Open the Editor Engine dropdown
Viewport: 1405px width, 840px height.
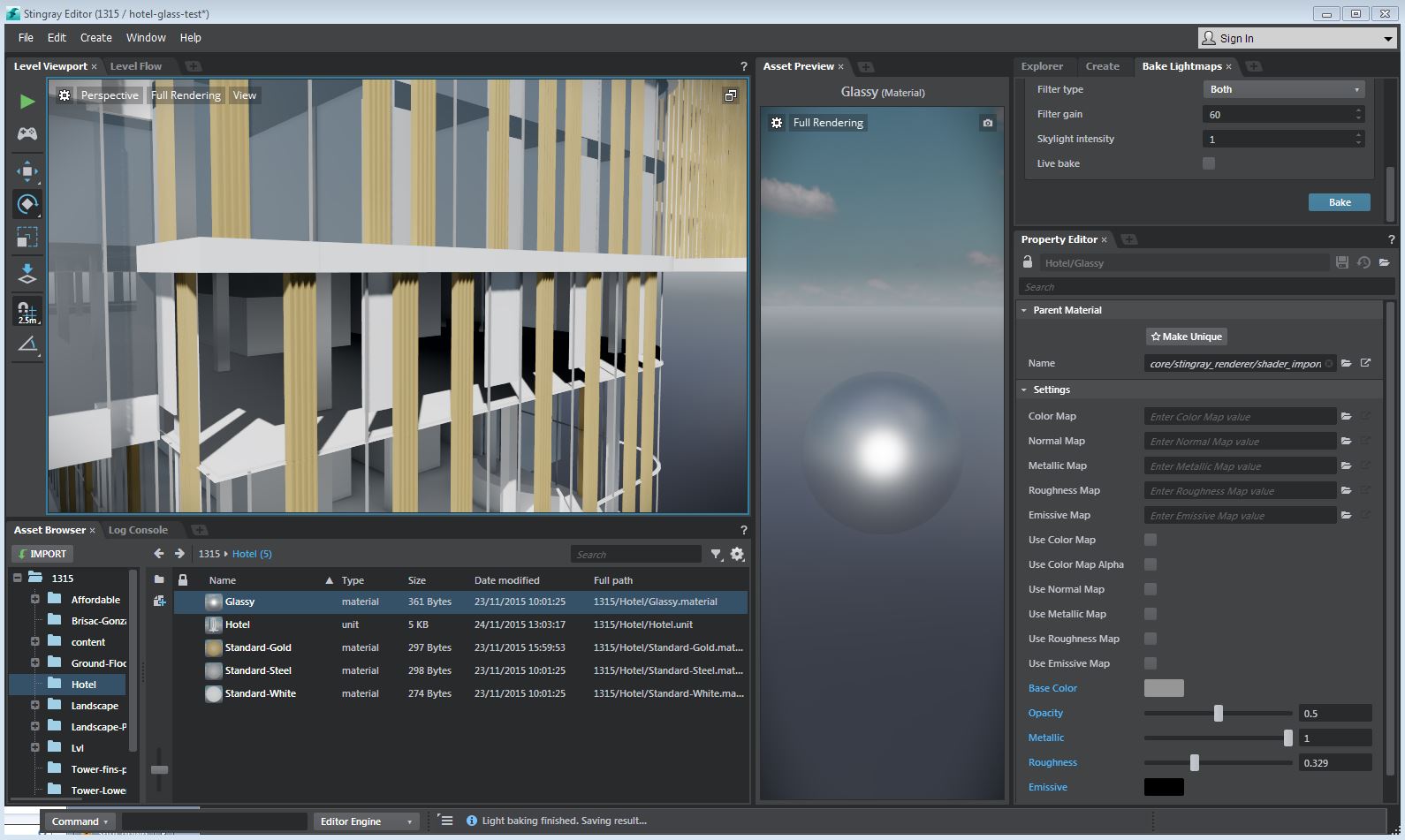pos(366,821)
